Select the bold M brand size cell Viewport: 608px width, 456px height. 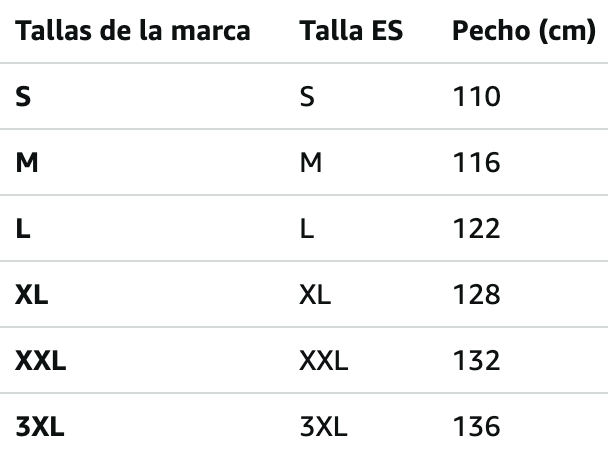click(x=27, y=163)
